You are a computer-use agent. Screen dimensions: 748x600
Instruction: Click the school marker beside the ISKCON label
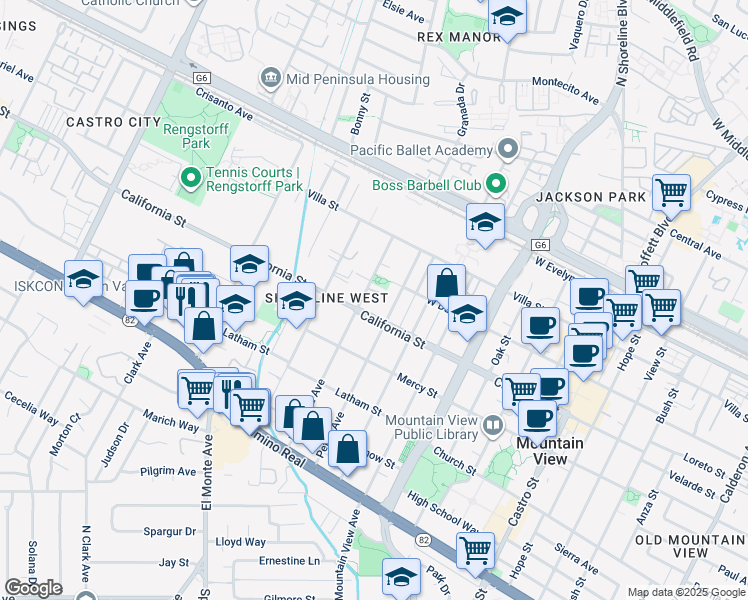click(83, 281)
